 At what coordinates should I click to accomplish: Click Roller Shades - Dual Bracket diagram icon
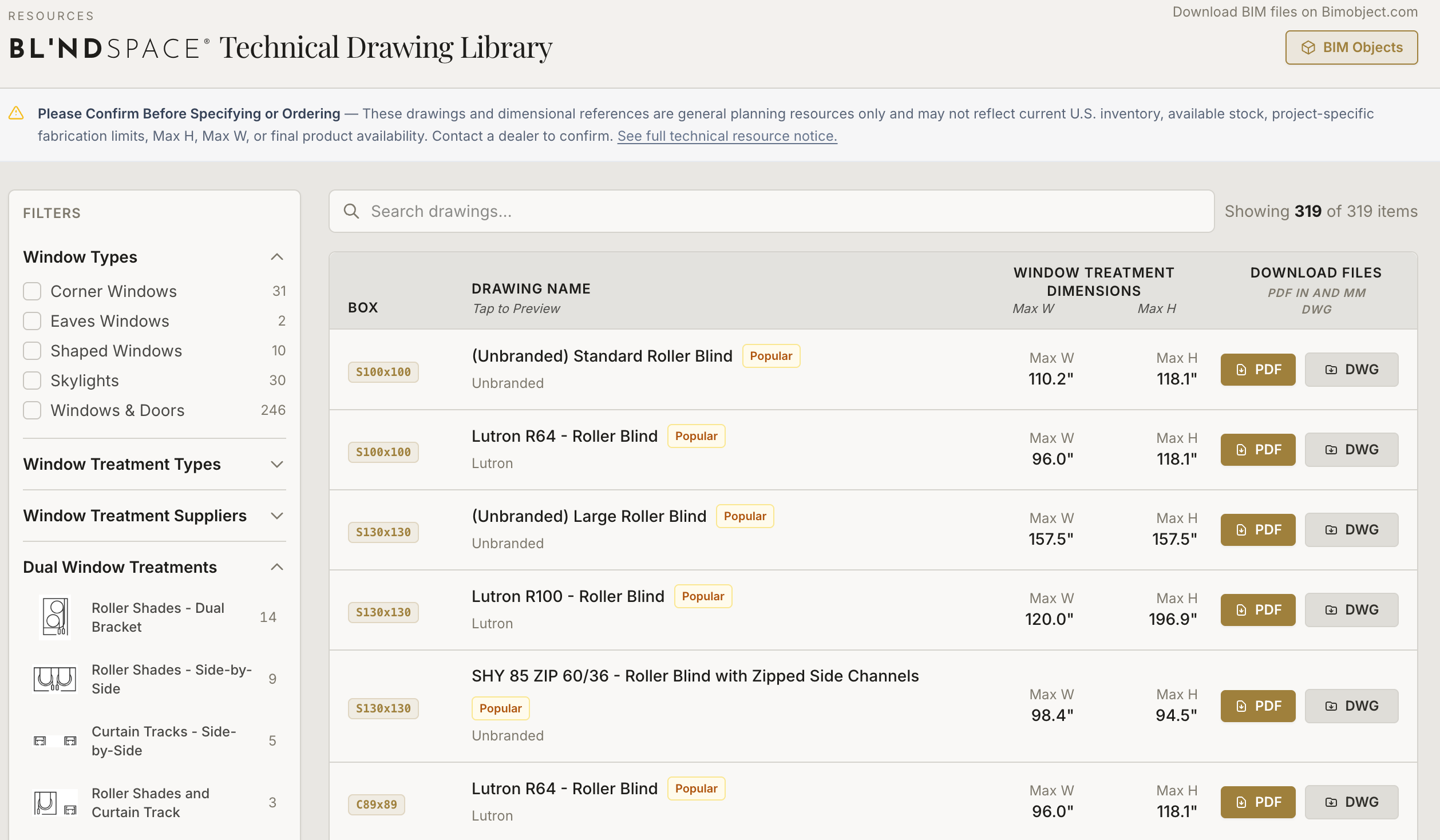56,617
